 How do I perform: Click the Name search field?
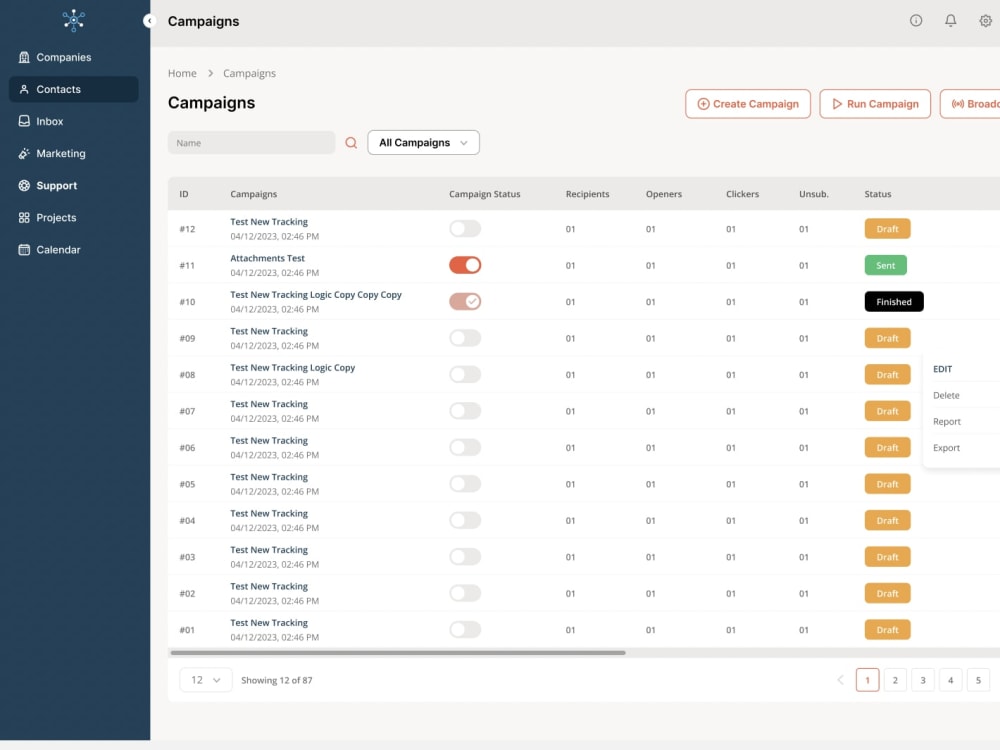(x=251, y=143)
